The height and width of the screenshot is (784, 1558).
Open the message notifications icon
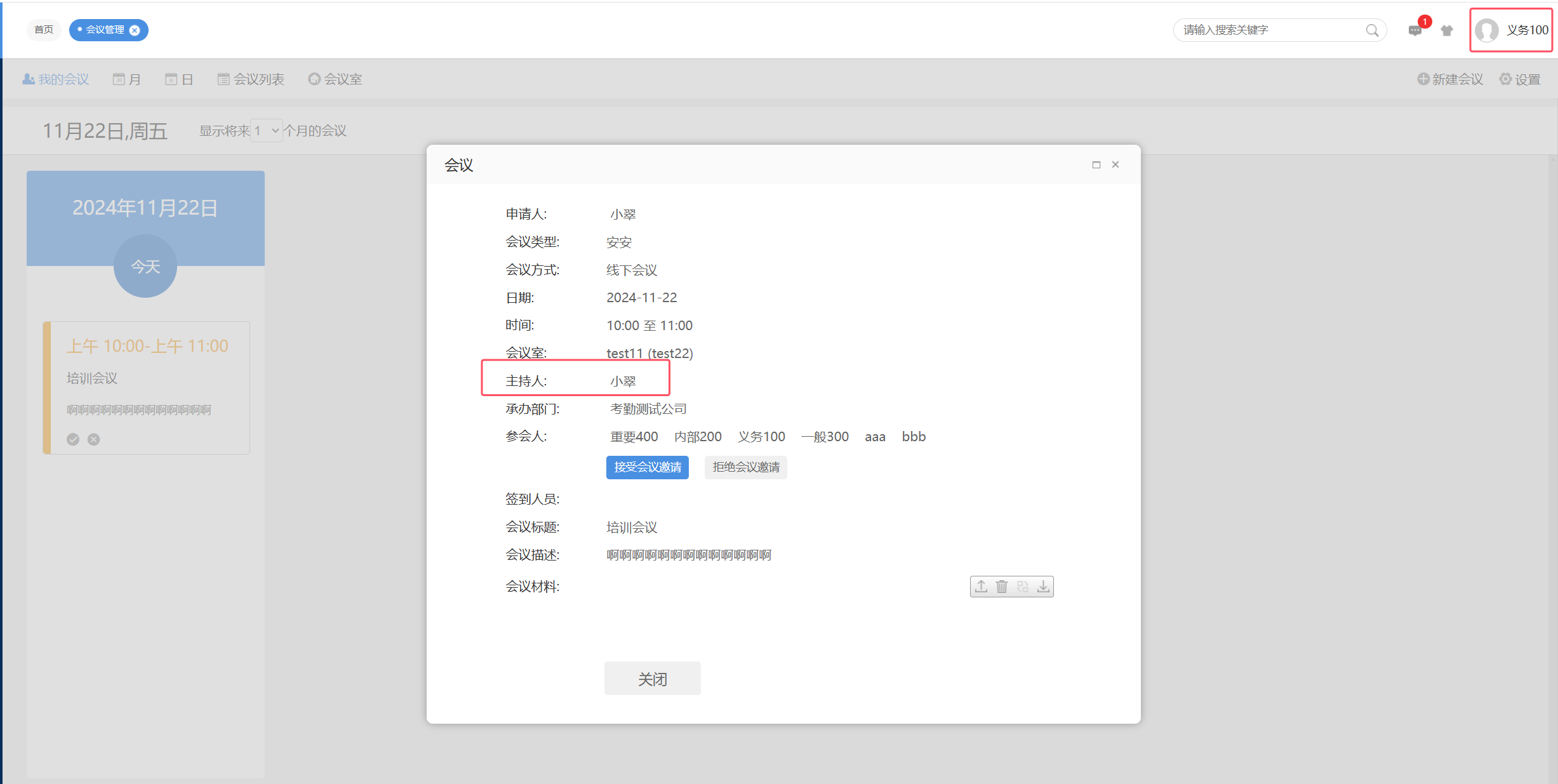tap(1415, 30)
